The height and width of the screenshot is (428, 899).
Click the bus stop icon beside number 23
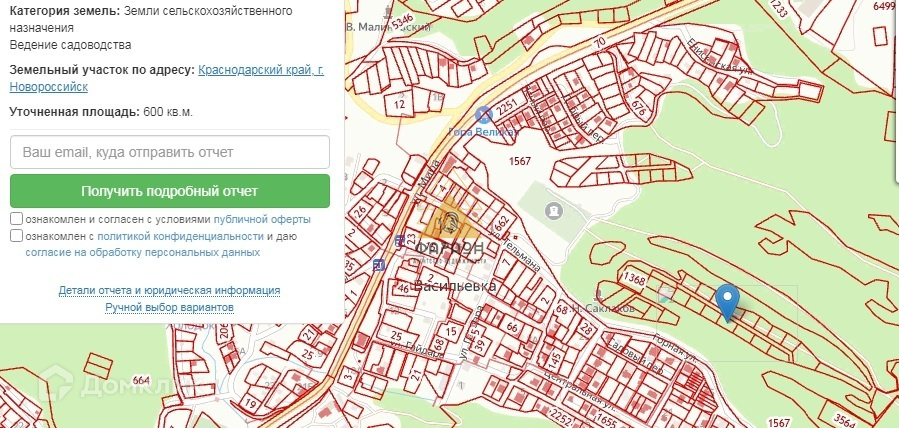pos(399,241)
